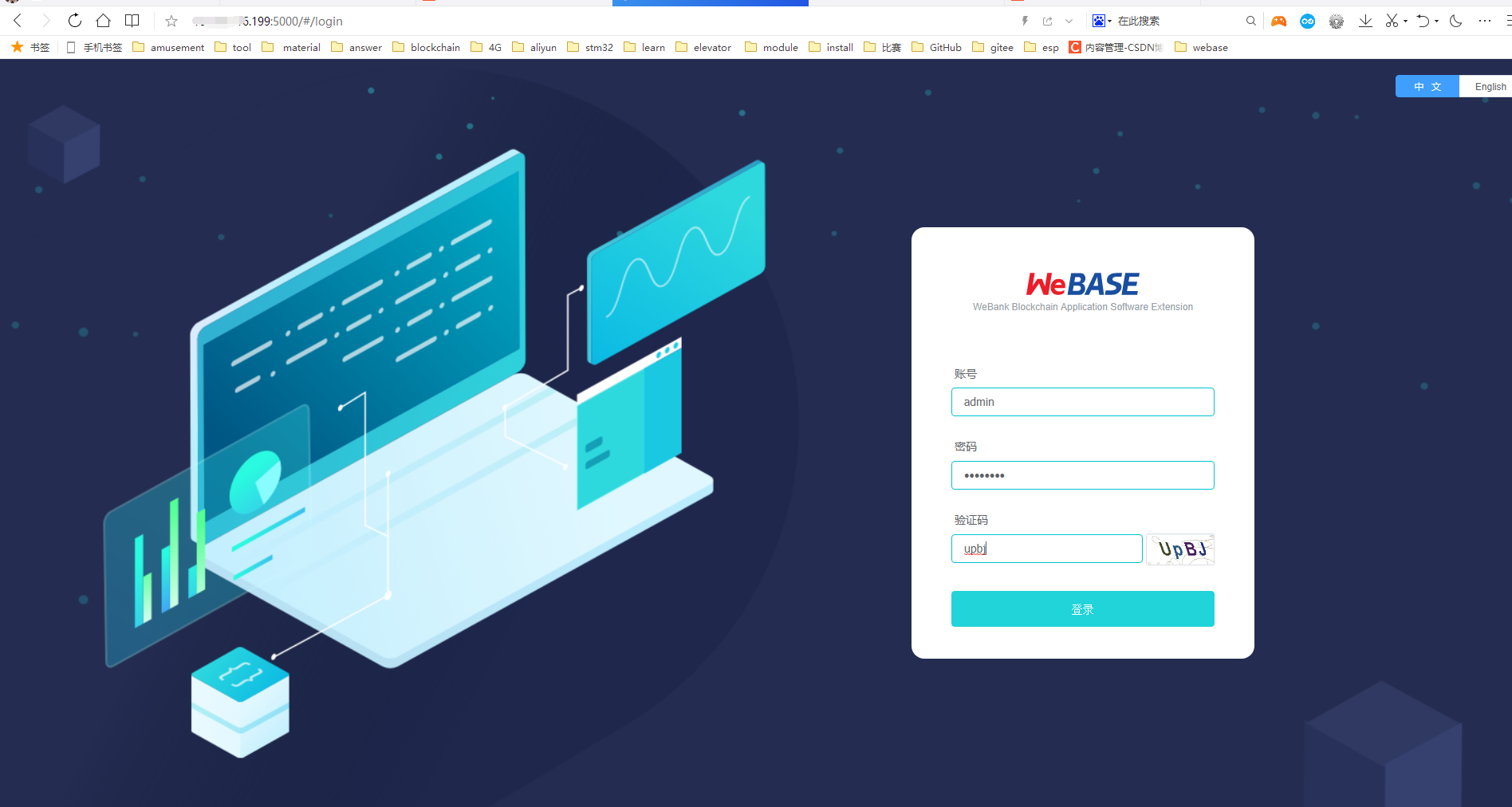
Task: Expand the undo history dropdown arrow
Action: click(1435, 21)
